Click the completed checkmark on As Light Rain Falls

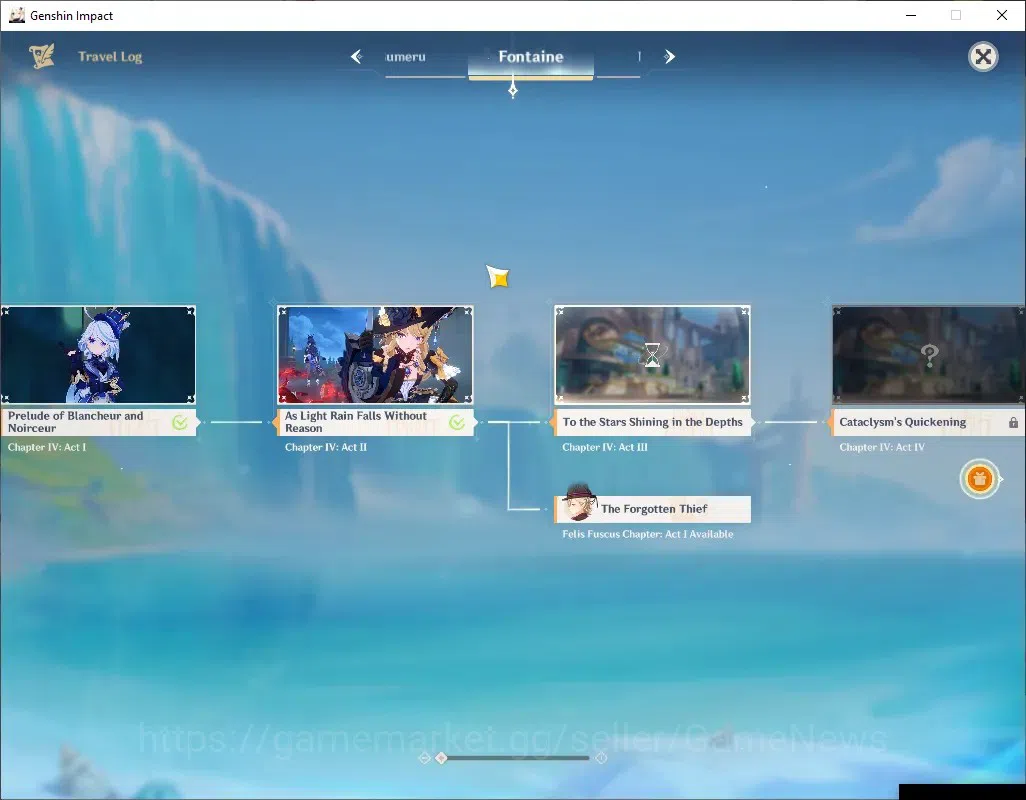point(457,423)
